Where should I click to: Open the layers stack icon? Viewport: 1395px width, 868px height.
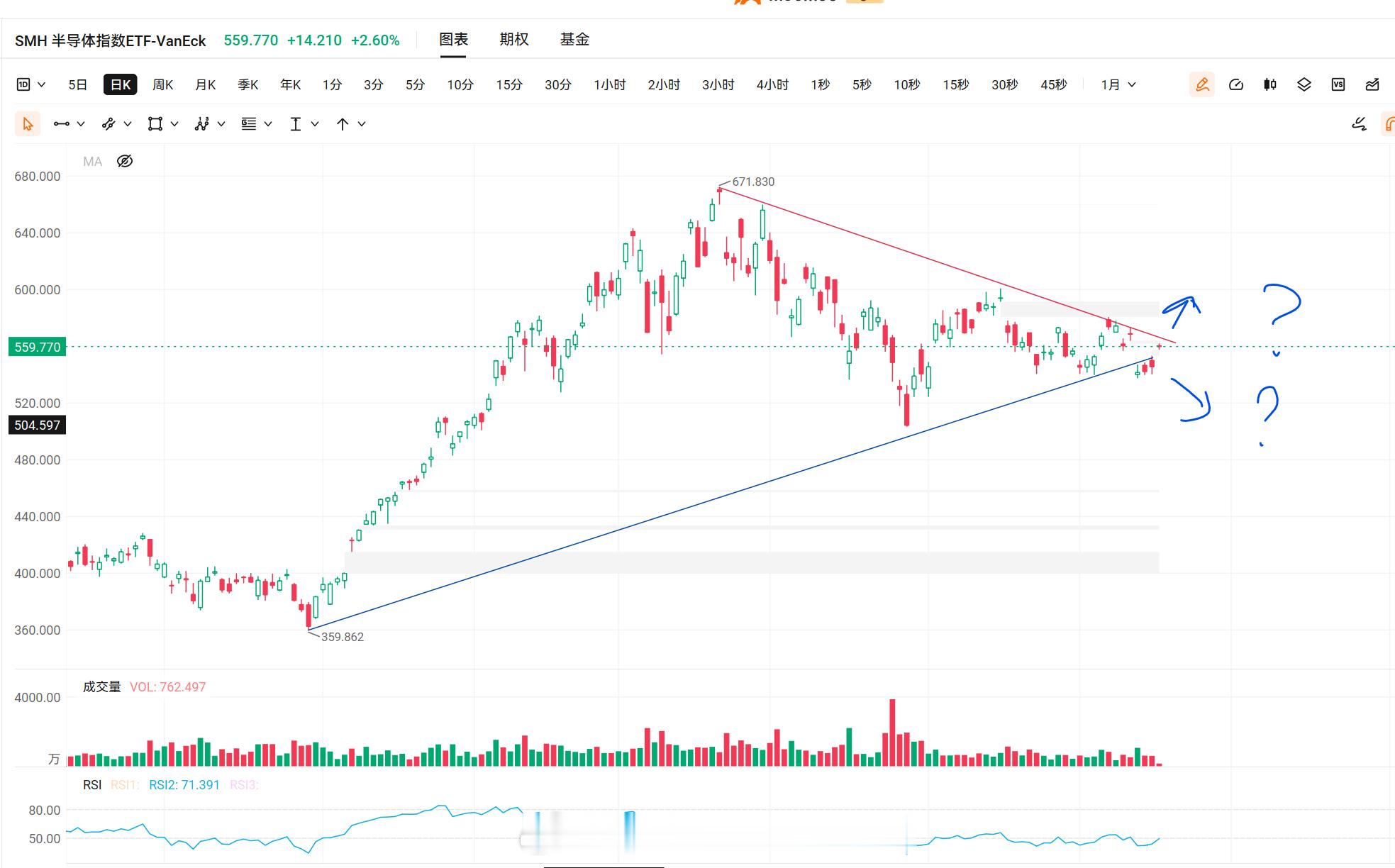(1304, 84)
